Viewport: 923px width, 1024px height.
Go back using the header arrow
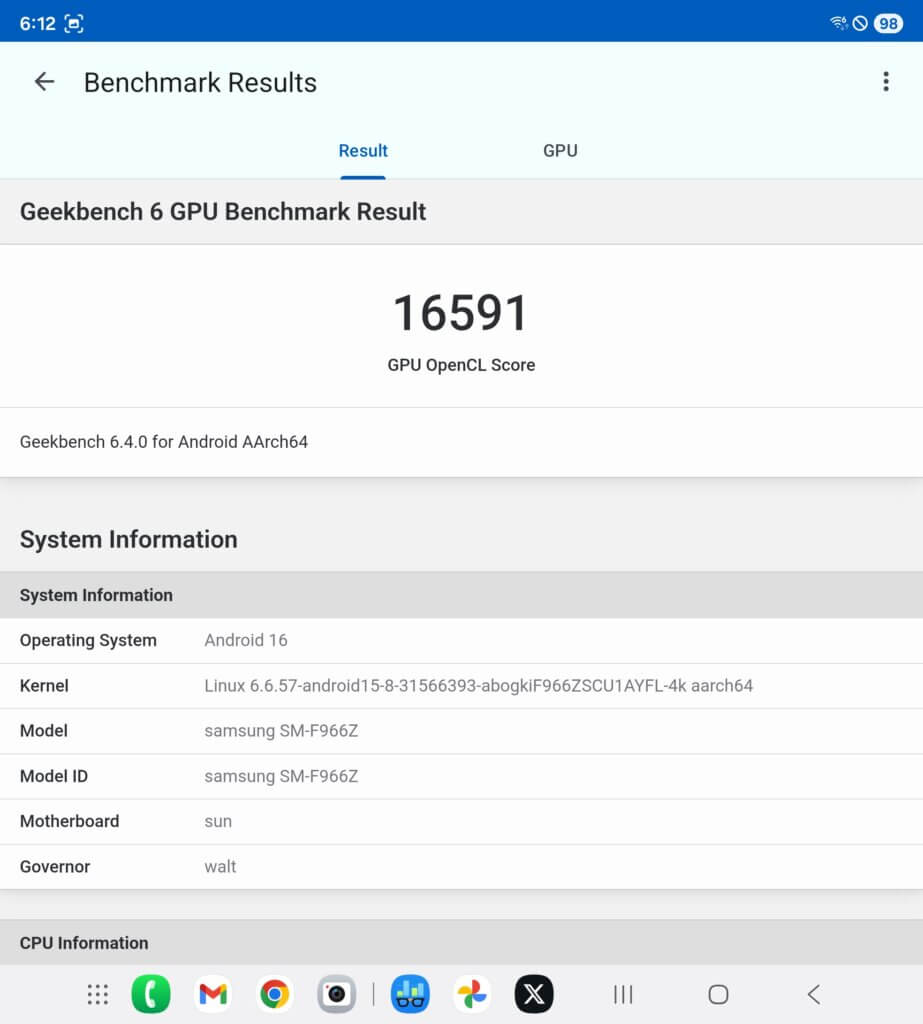[44, 82]
